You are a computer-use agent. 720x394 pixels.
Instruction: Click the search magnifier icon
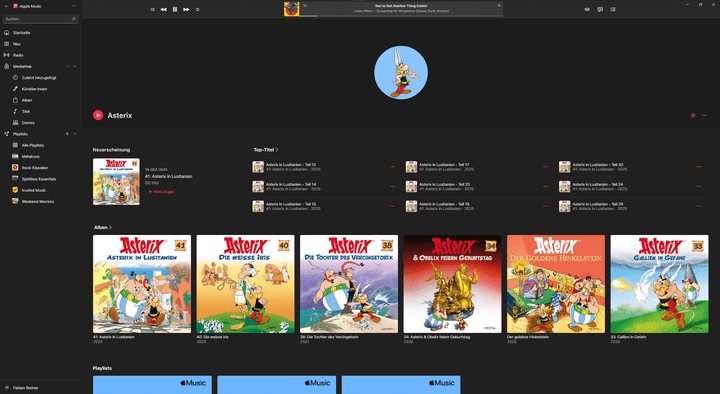pos(73,19)
